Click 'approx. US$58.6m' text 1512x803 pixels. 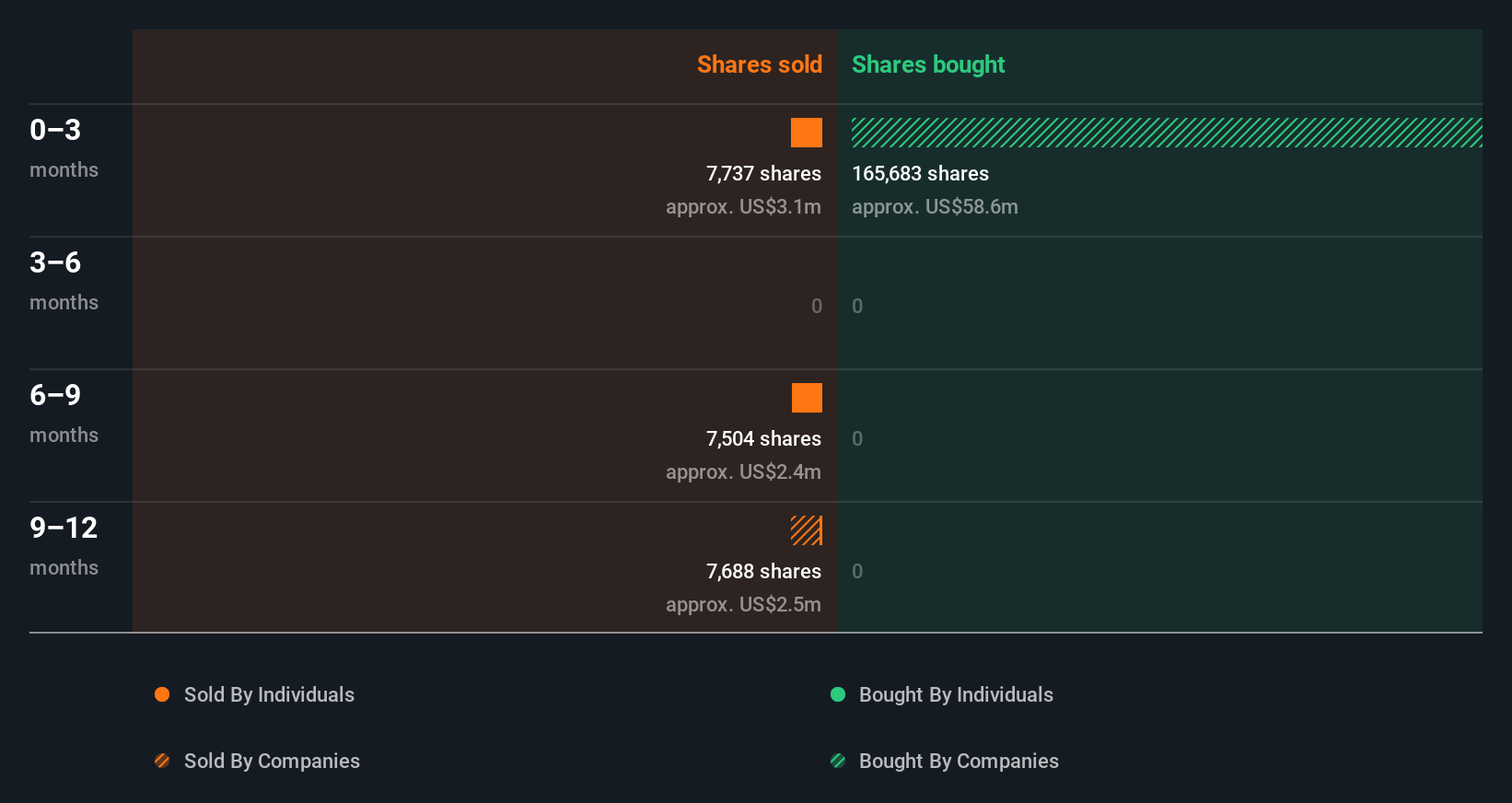pyautogui.click(x=935, y=206)
